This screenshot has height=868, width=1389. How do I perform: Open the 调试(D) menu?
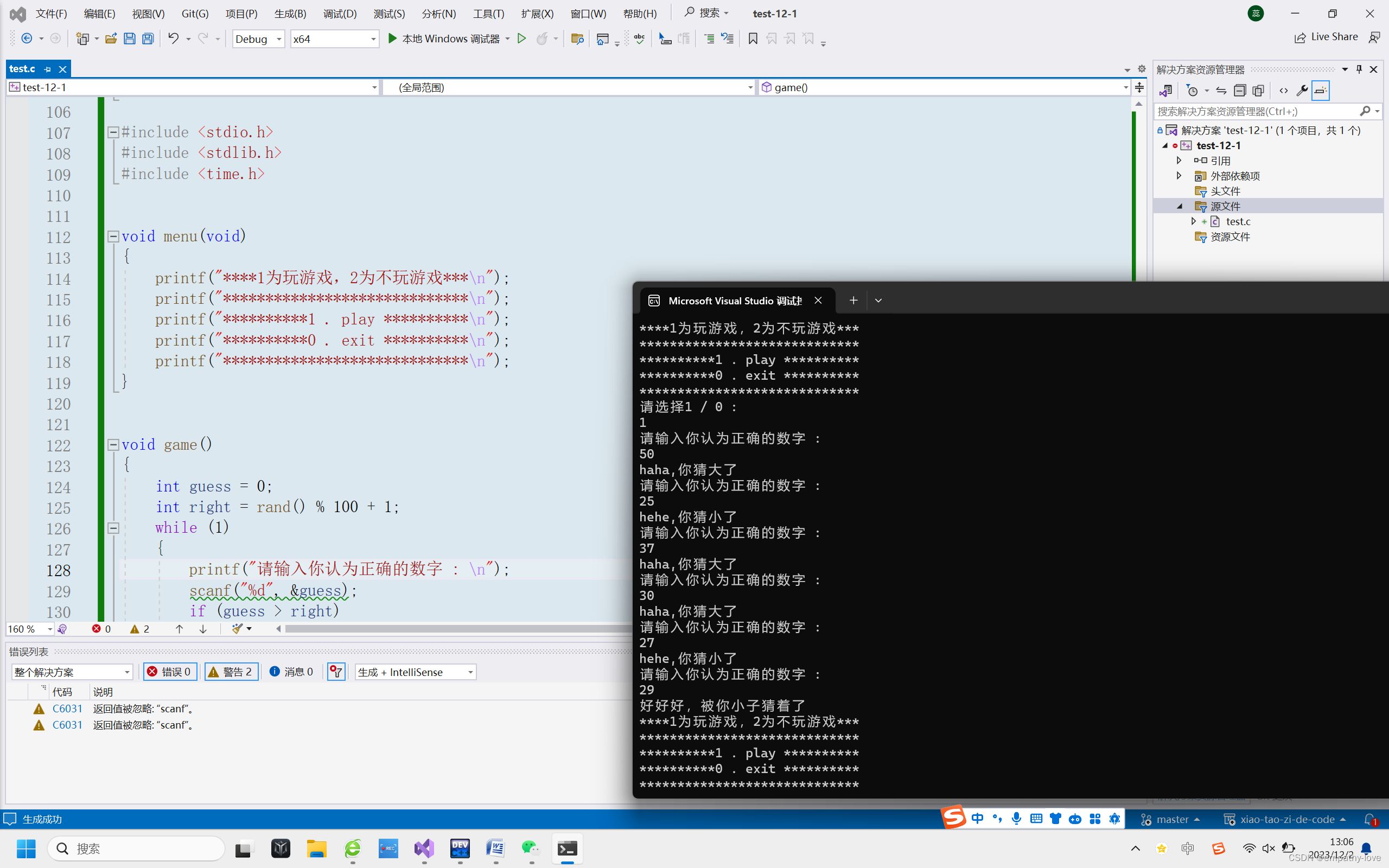pyautogui.click(x=339, y=13)
